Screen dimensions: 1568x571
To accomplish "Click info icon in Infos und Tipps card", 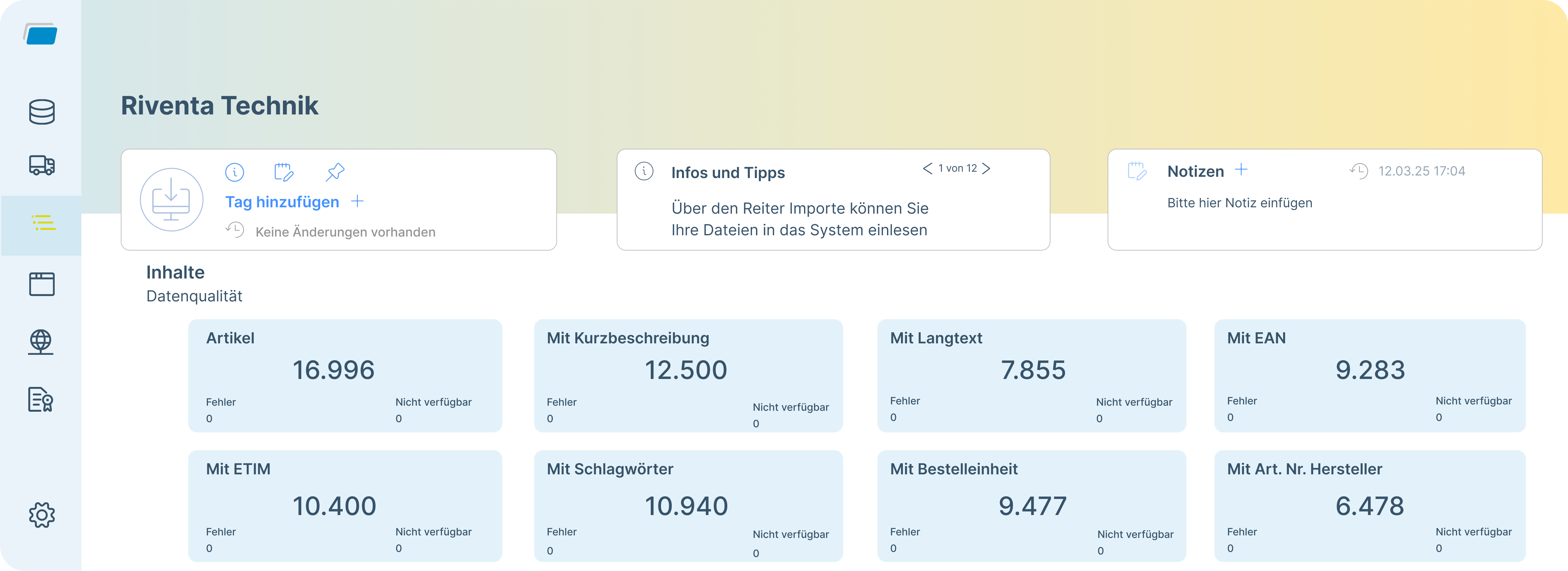I will (644, 171).
